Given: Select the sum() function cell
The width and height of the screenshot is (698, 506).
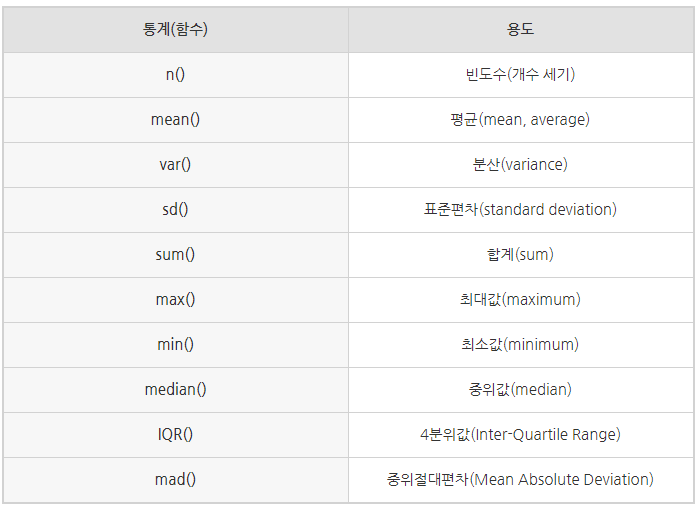Looking at the screenshot, I should [175, 255].
